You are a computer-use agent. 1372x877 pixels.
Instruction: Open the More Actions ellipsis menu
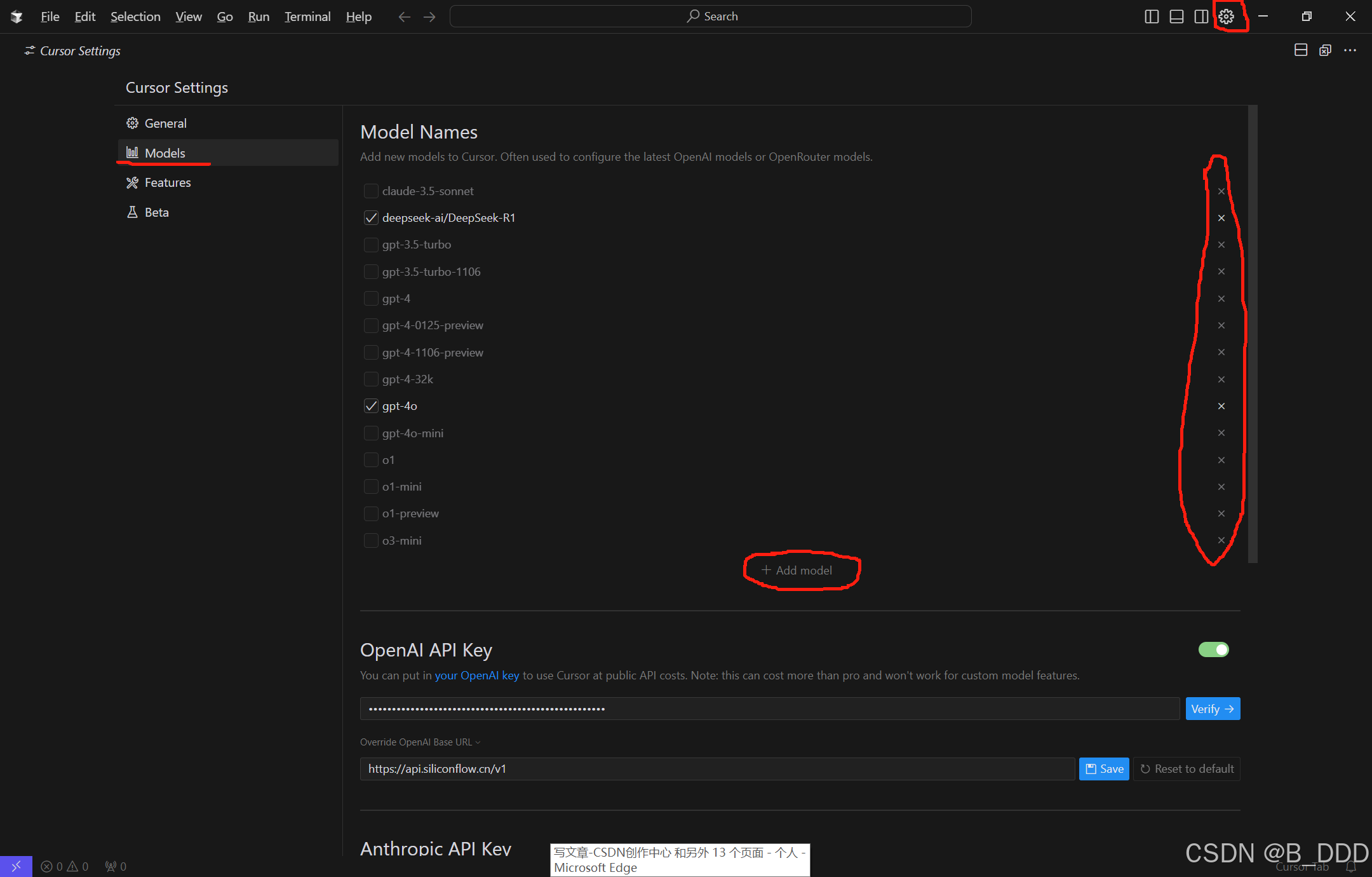[1350, 50]
